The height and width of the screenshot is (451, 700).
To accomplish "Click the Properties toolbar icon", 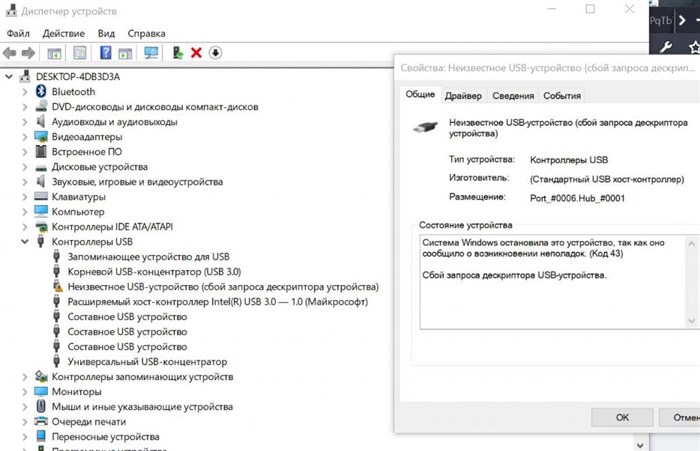I will [80, 53].
